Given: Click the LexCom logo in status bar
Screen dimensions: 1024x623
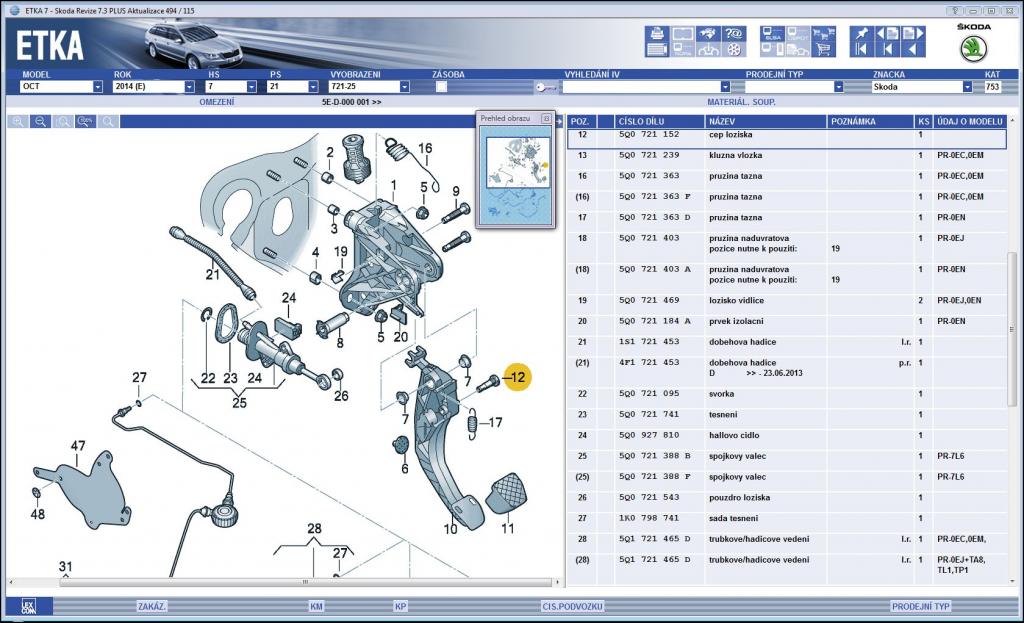Looking at the screenshot, I should [x=28, y=606].
